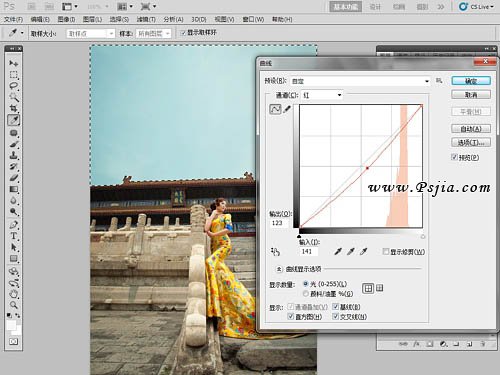Viewport: 500px width, 375px height.
Task: Open the 样本 sample layers dropdown
Action: coord(153,33)
